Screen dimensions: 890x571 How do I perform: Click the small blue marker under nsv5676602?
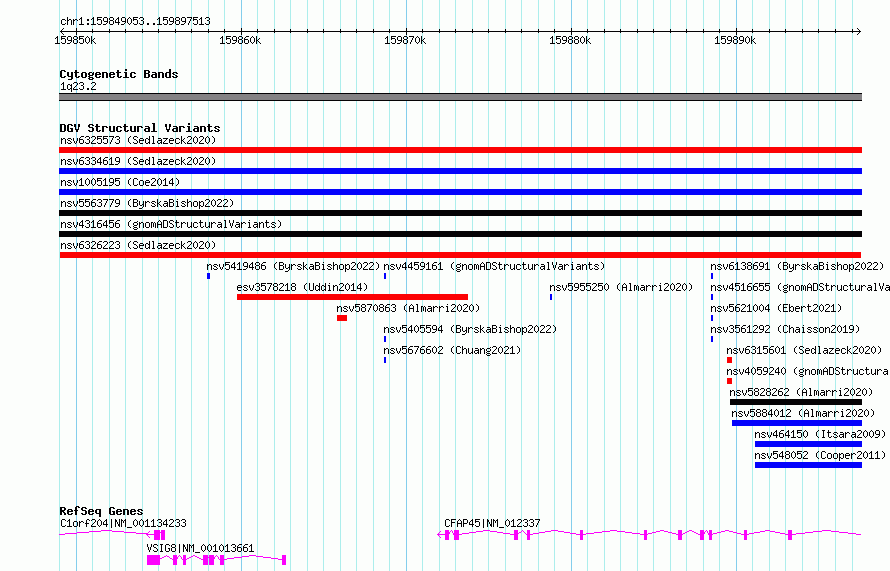[385, 360]
